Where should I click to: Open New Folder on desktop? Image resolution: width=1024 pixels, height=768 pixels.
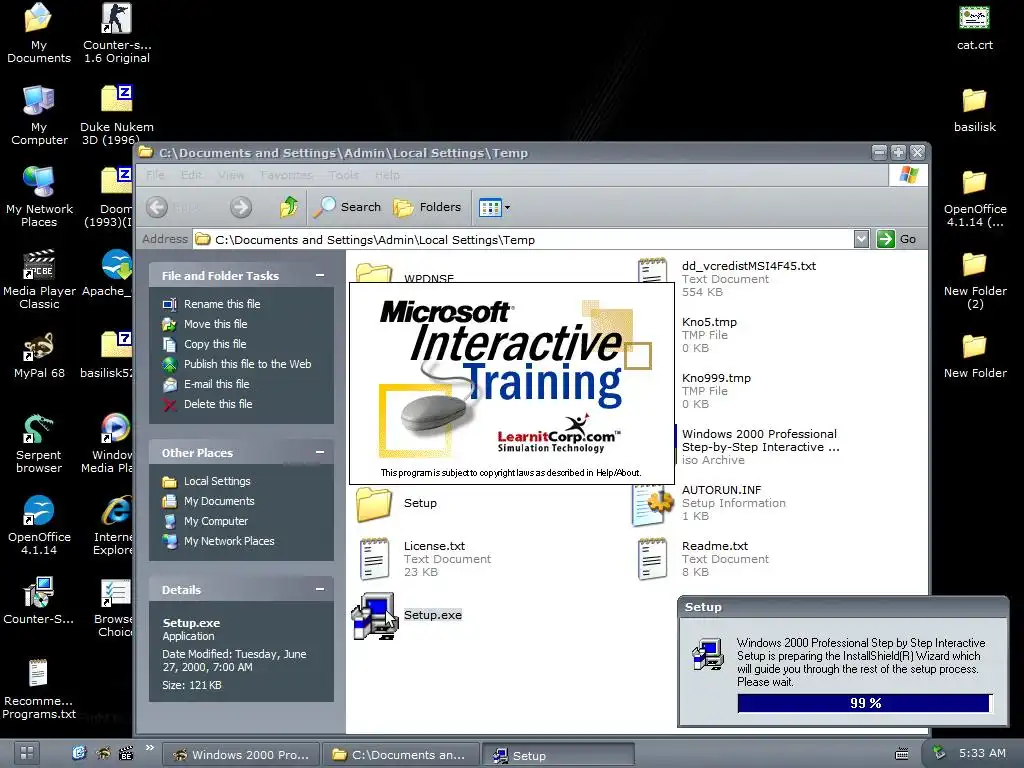974,356
